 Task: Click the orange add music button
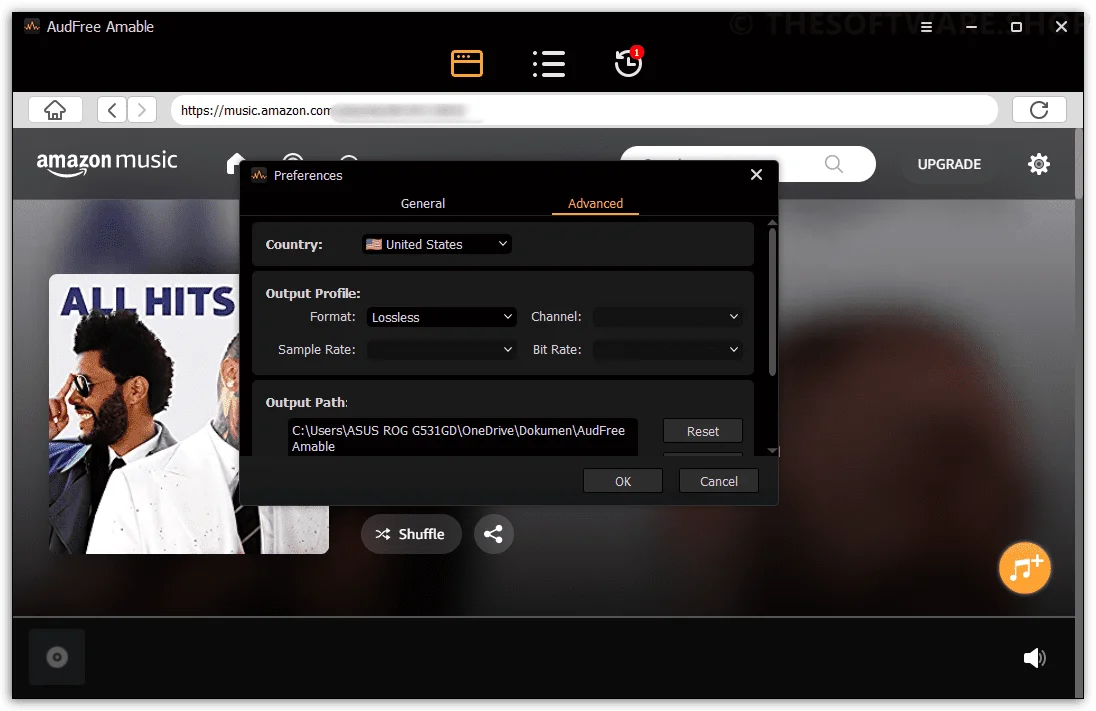[1025, 568]
